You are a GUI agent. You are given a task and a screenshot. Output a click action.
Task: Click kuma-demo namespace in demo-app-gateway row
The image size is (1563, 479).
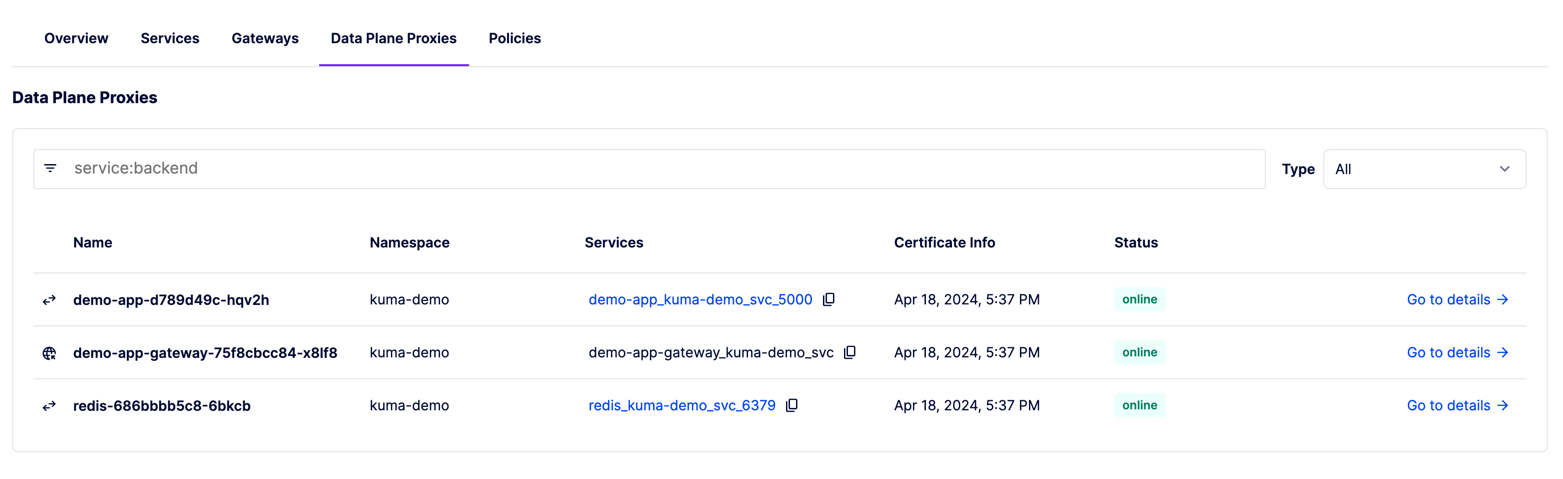pos(410,353)
